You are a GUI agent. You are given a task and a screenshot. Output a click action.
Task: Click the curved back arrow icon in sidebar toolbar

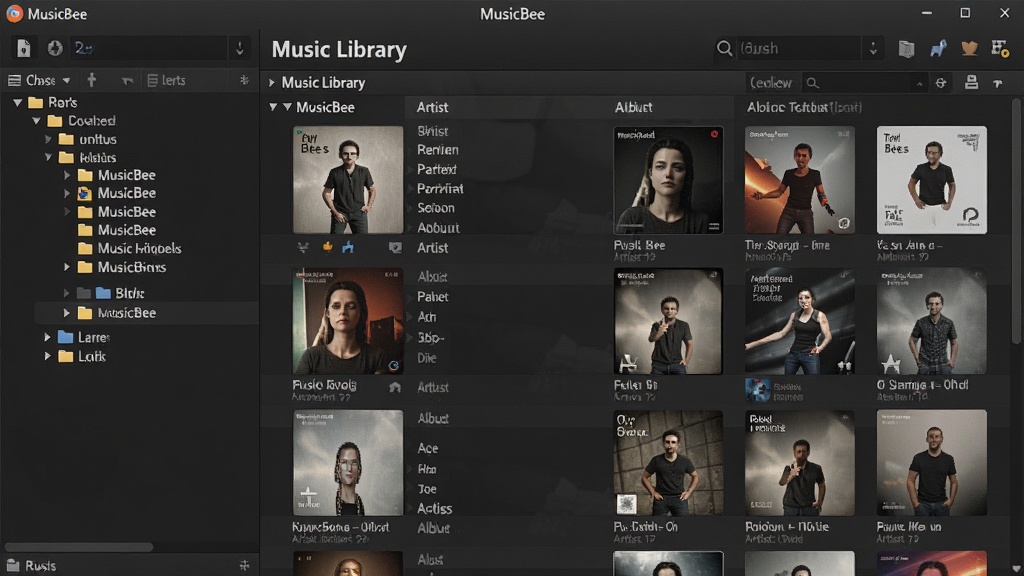[x=127, y=81]
